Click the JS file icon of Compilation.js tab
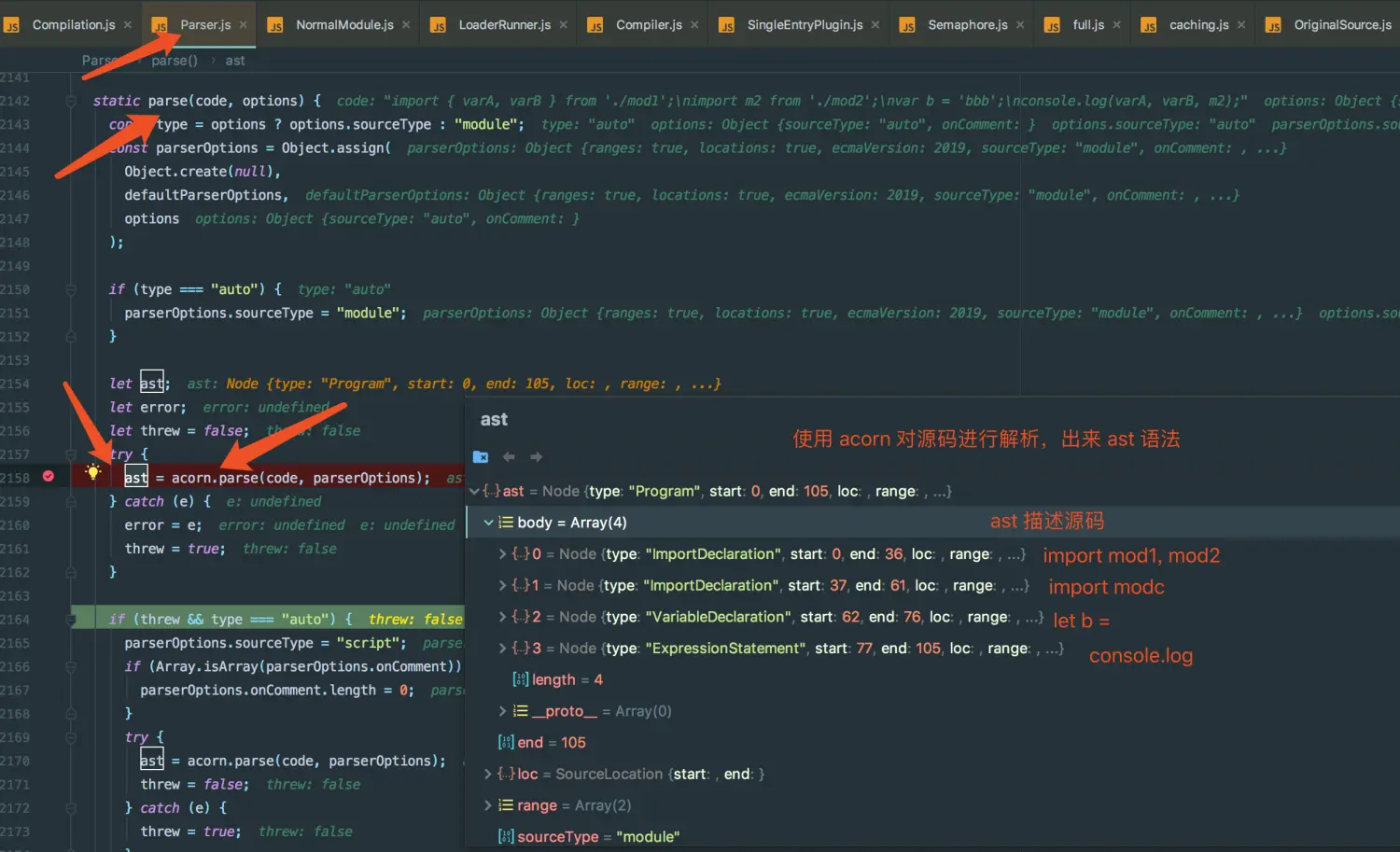This screenshot has height=852, width=1400. 12,25
